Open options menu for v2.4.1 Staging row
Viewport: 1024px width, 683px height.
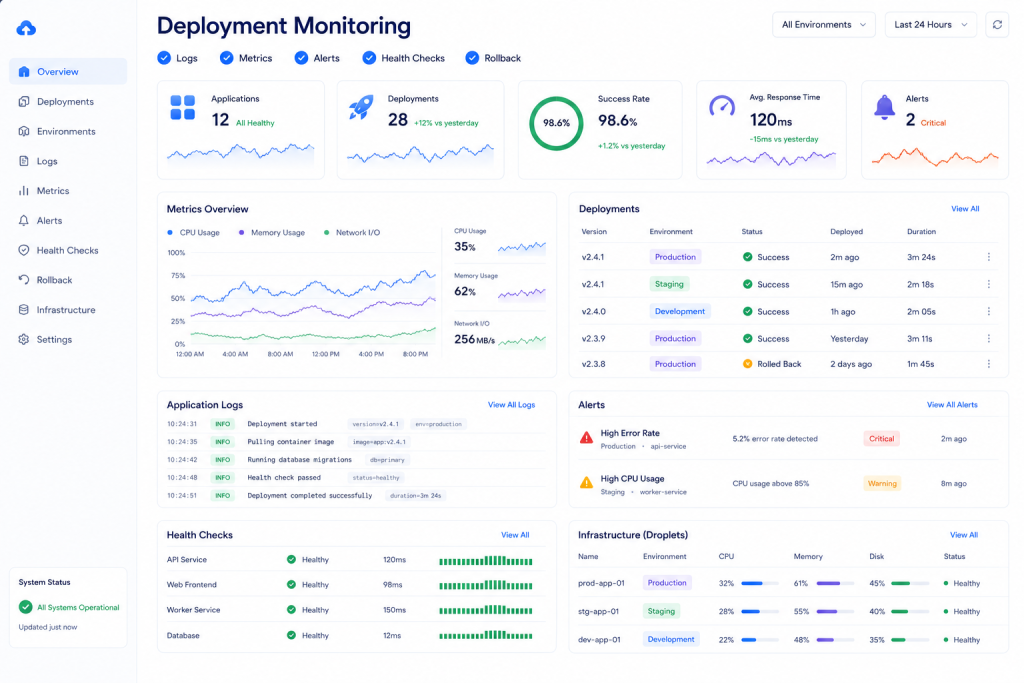[x=989, y=284]
